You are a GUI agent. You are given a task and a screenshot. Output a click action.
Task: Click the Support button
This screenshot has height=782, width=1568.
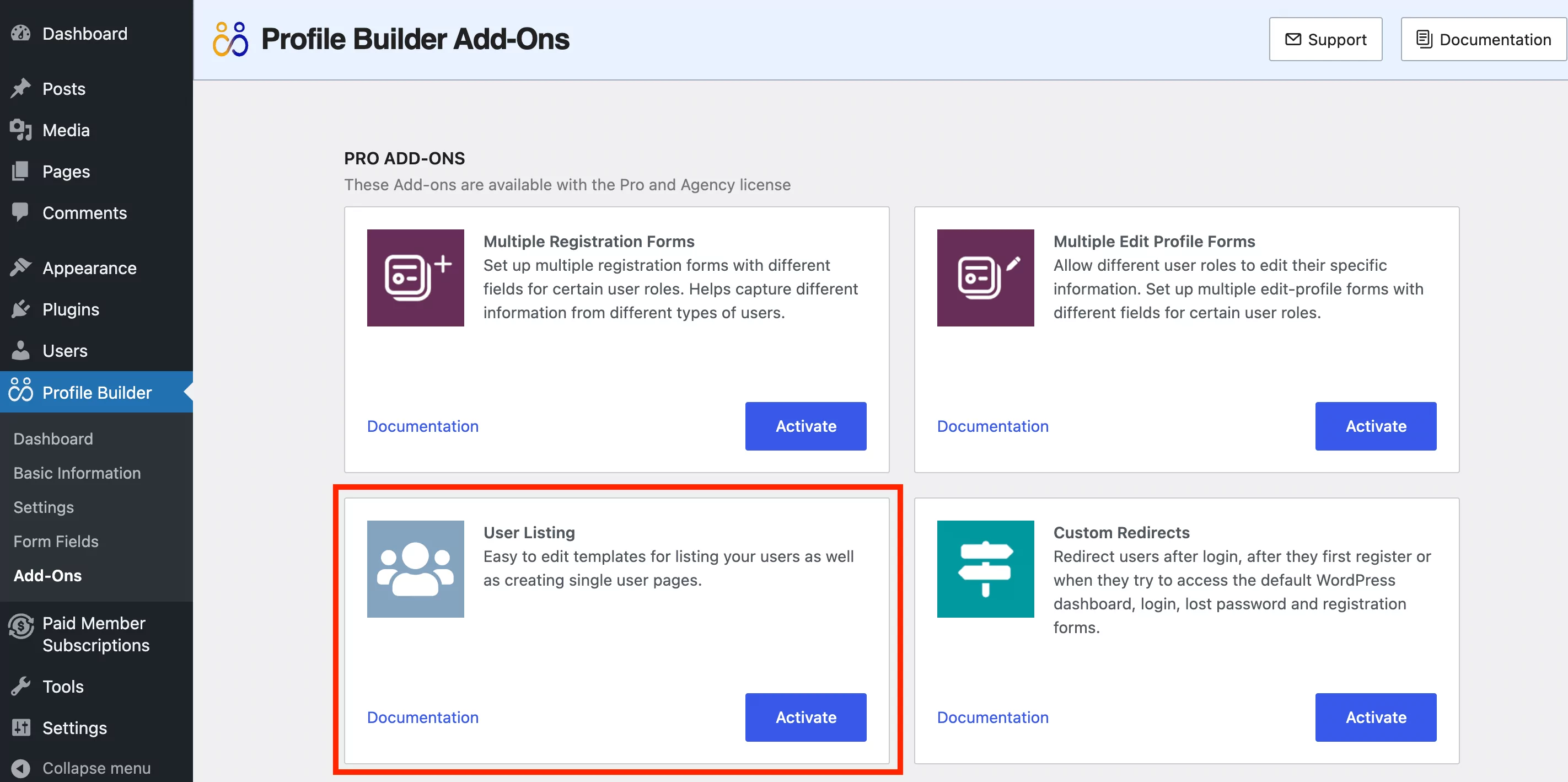click(1325, 40)
